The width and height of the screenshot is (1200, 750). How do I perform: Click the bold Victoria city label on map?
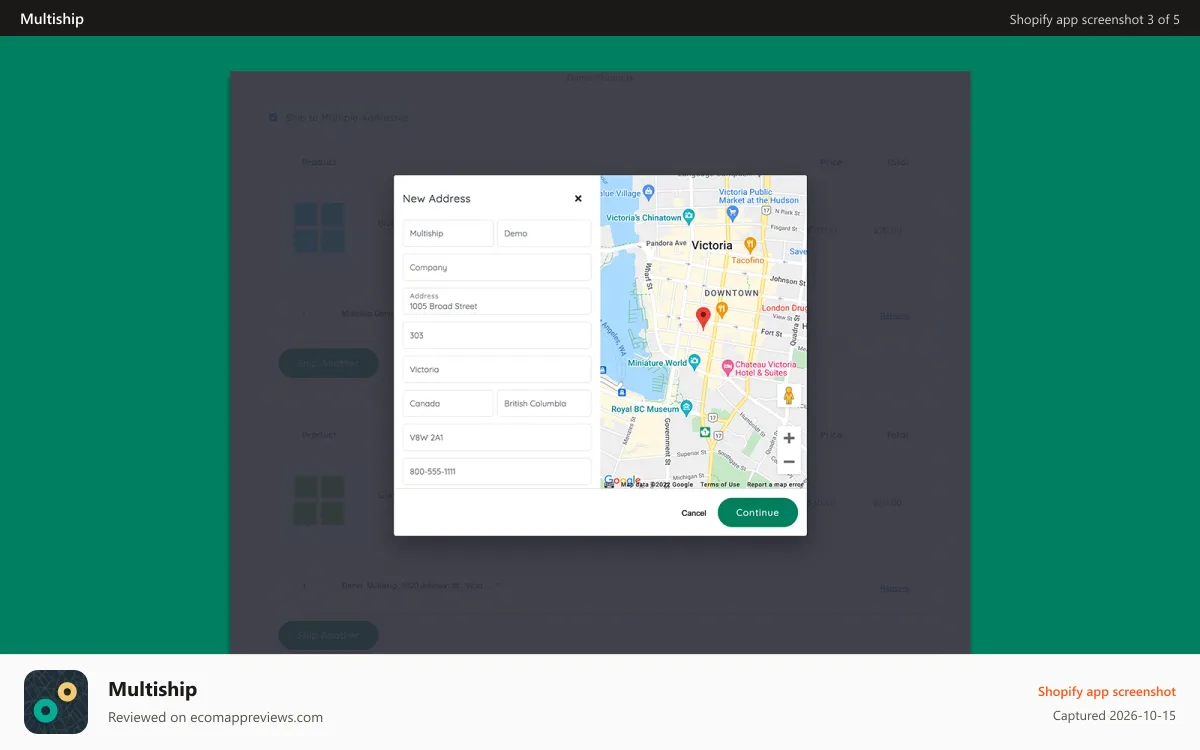(712, 245)
